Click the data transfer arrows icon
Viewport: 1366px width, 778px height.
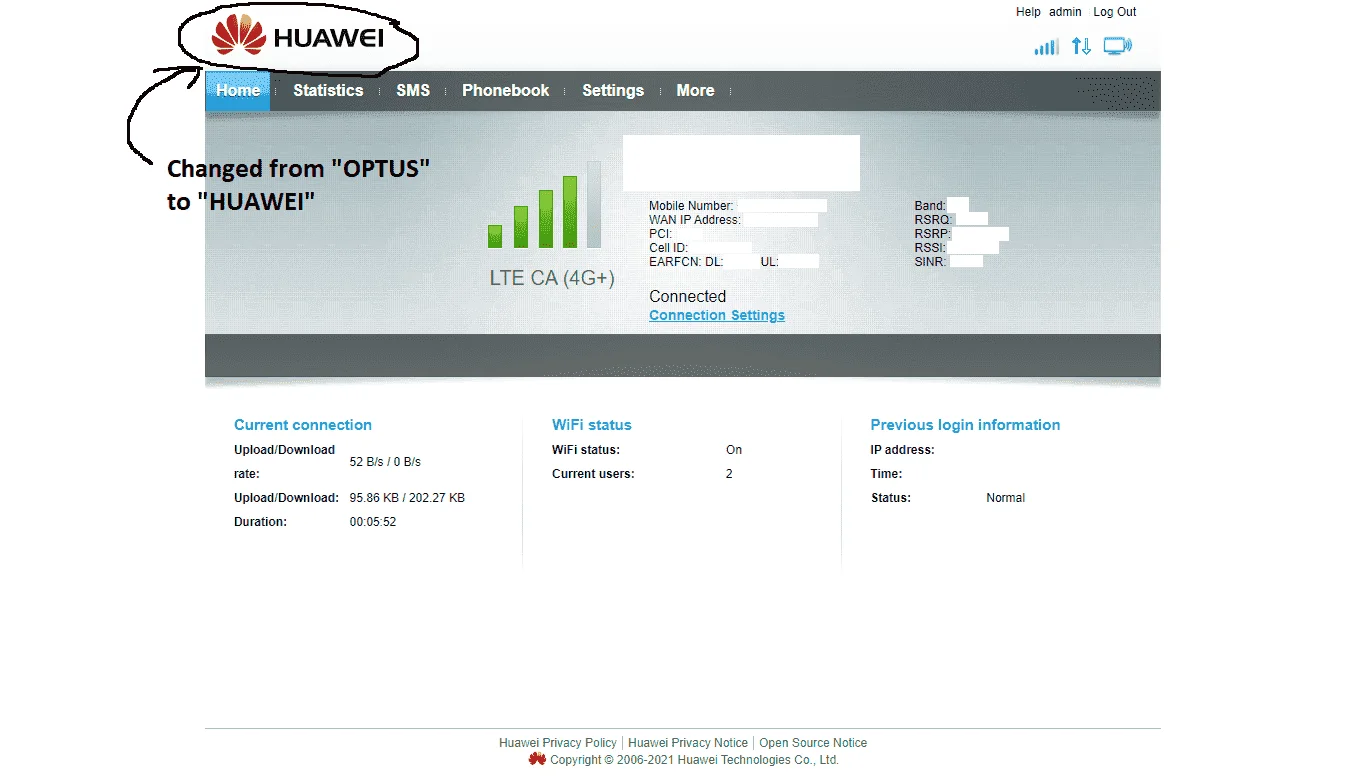(x=1081, y=46)
